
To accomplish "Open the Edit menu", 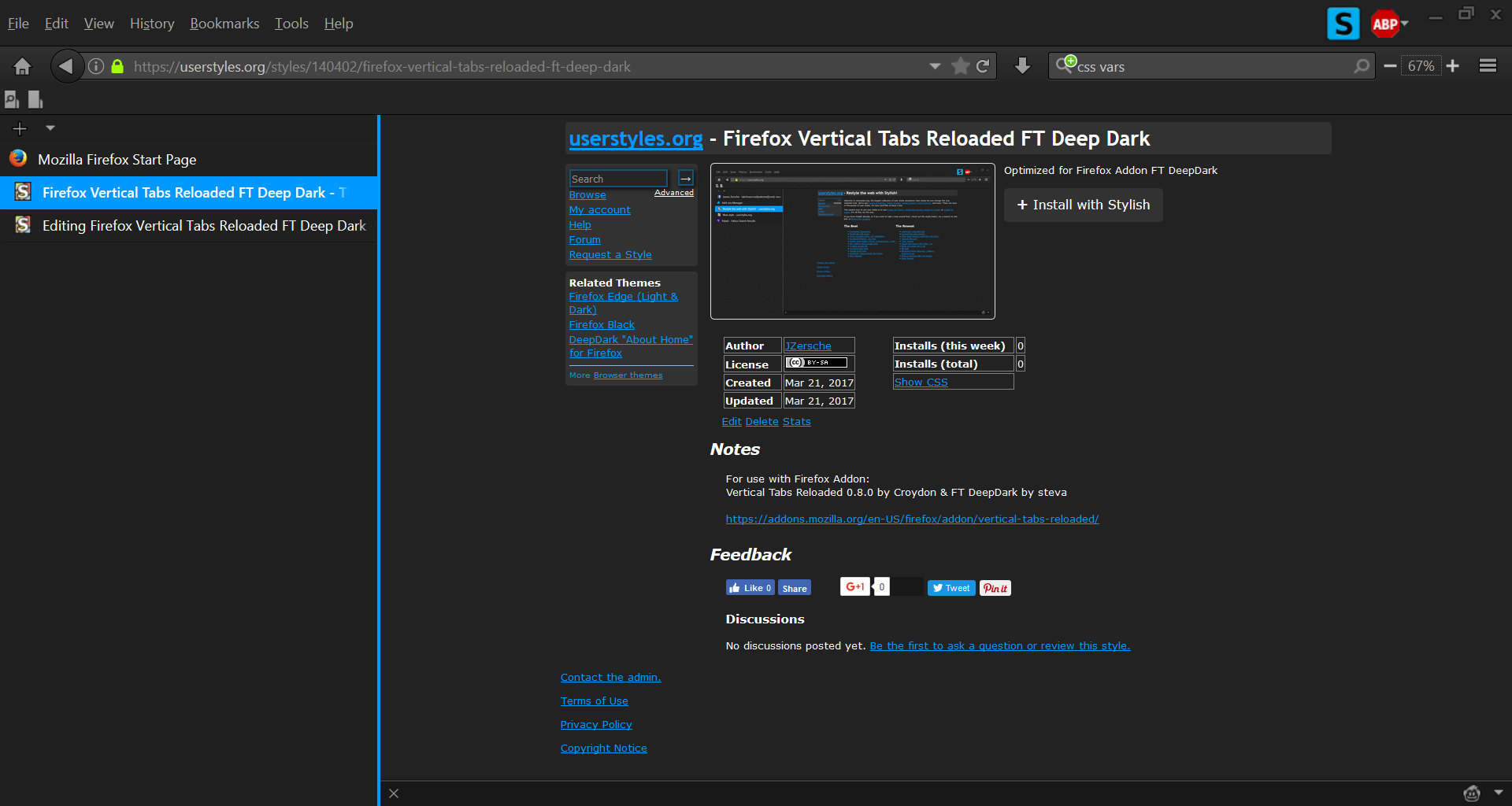I will pos(56,24).
